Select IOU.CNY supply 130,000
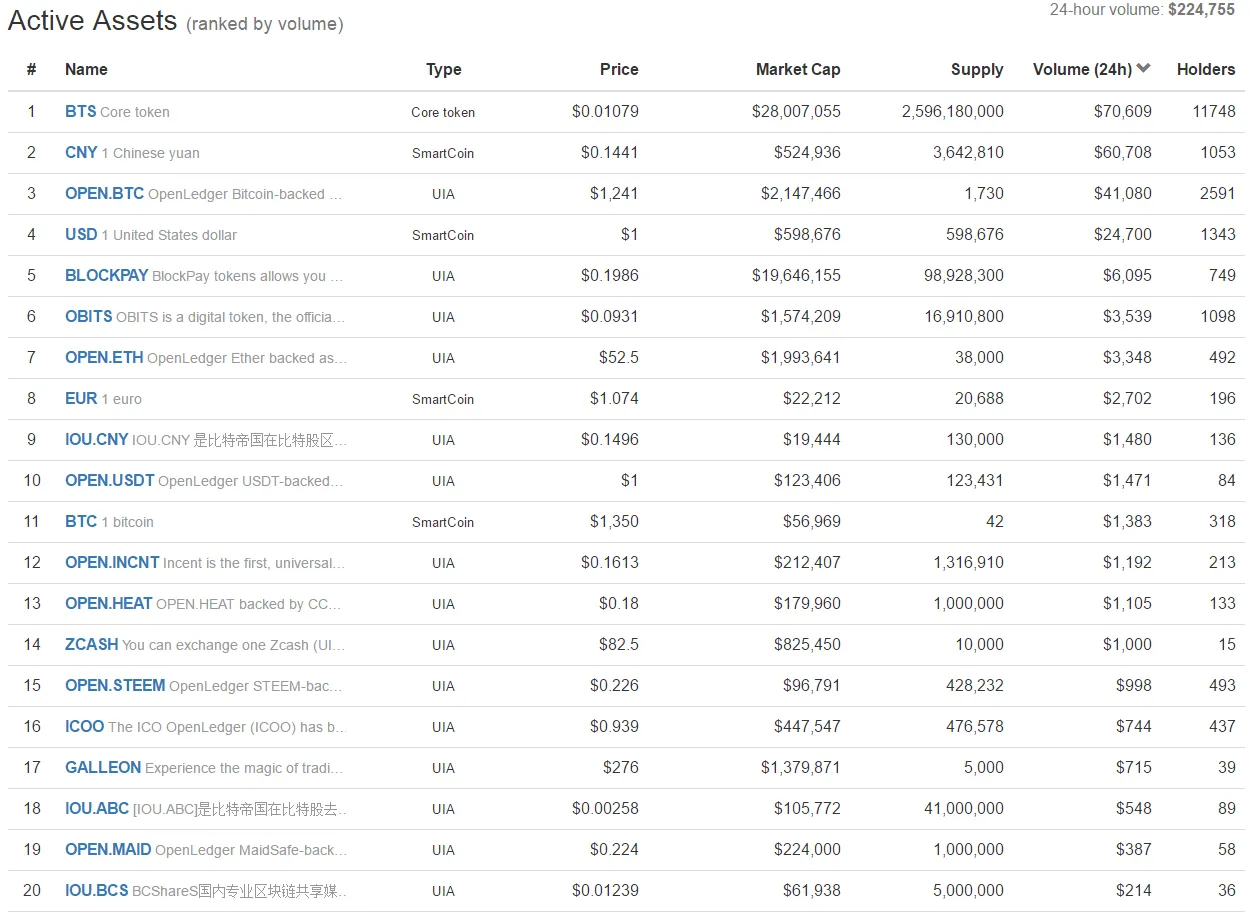This screenshot has width=1257, height=915. click(x=974, y=440)
